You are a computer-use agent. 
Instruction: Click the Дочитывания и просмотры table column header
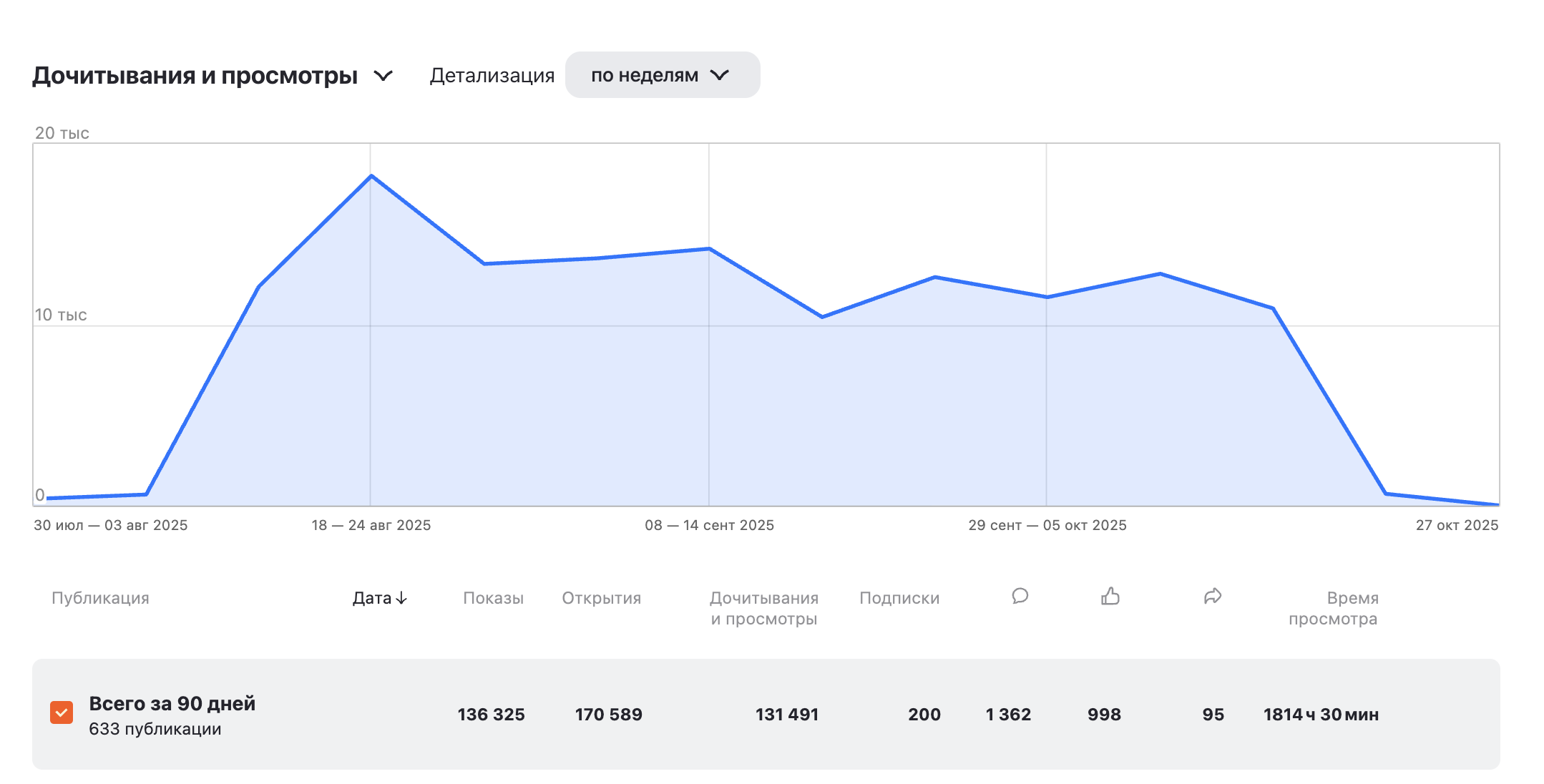coord(763,608)
